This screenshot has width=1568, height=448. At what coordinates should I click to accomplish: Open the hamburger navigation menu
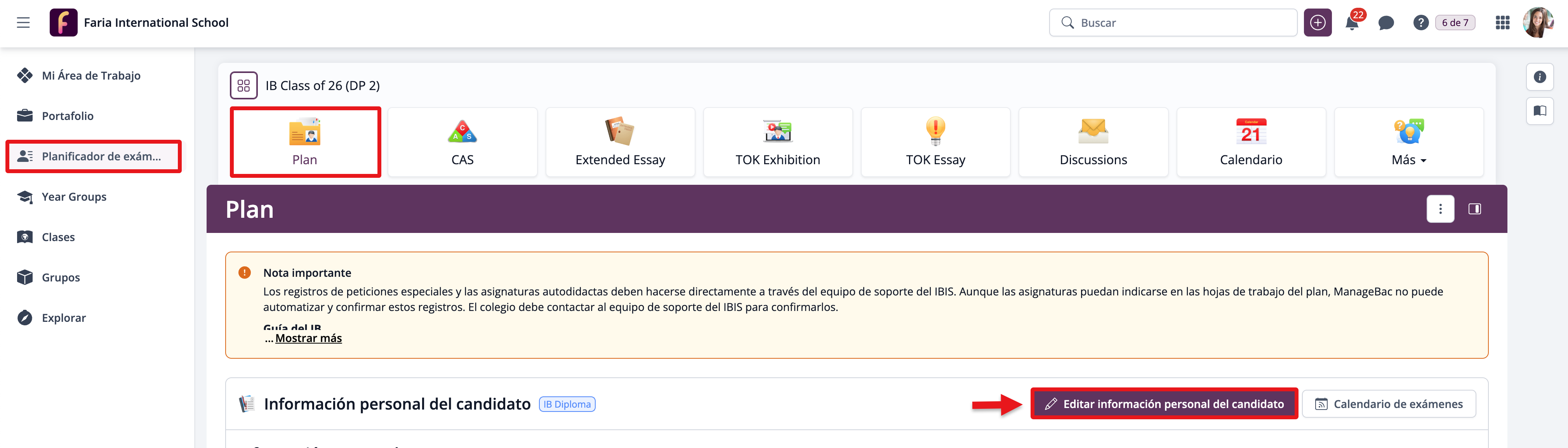coord(23,23)
